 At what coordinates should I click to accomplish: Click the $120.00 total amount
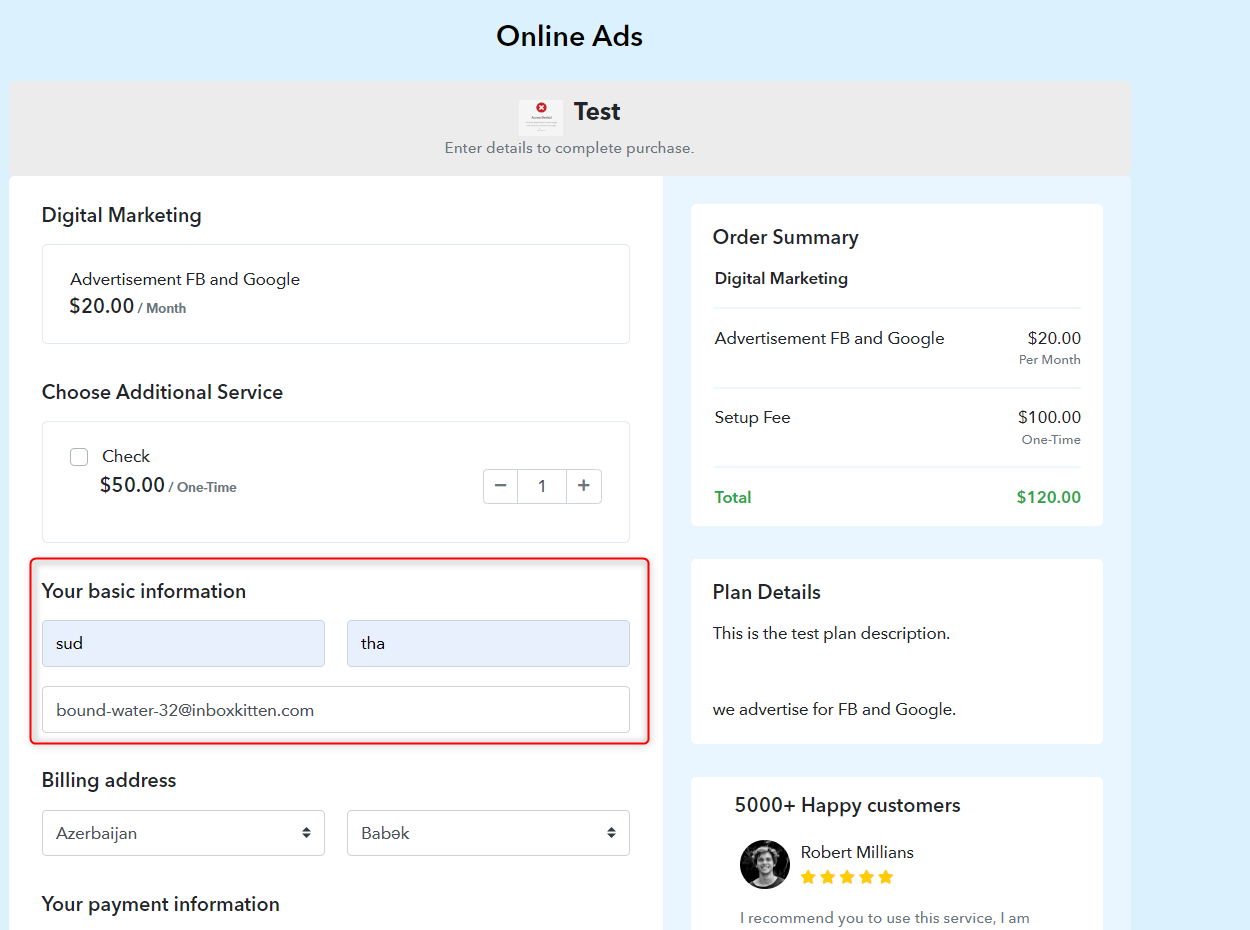[1048, 497]
